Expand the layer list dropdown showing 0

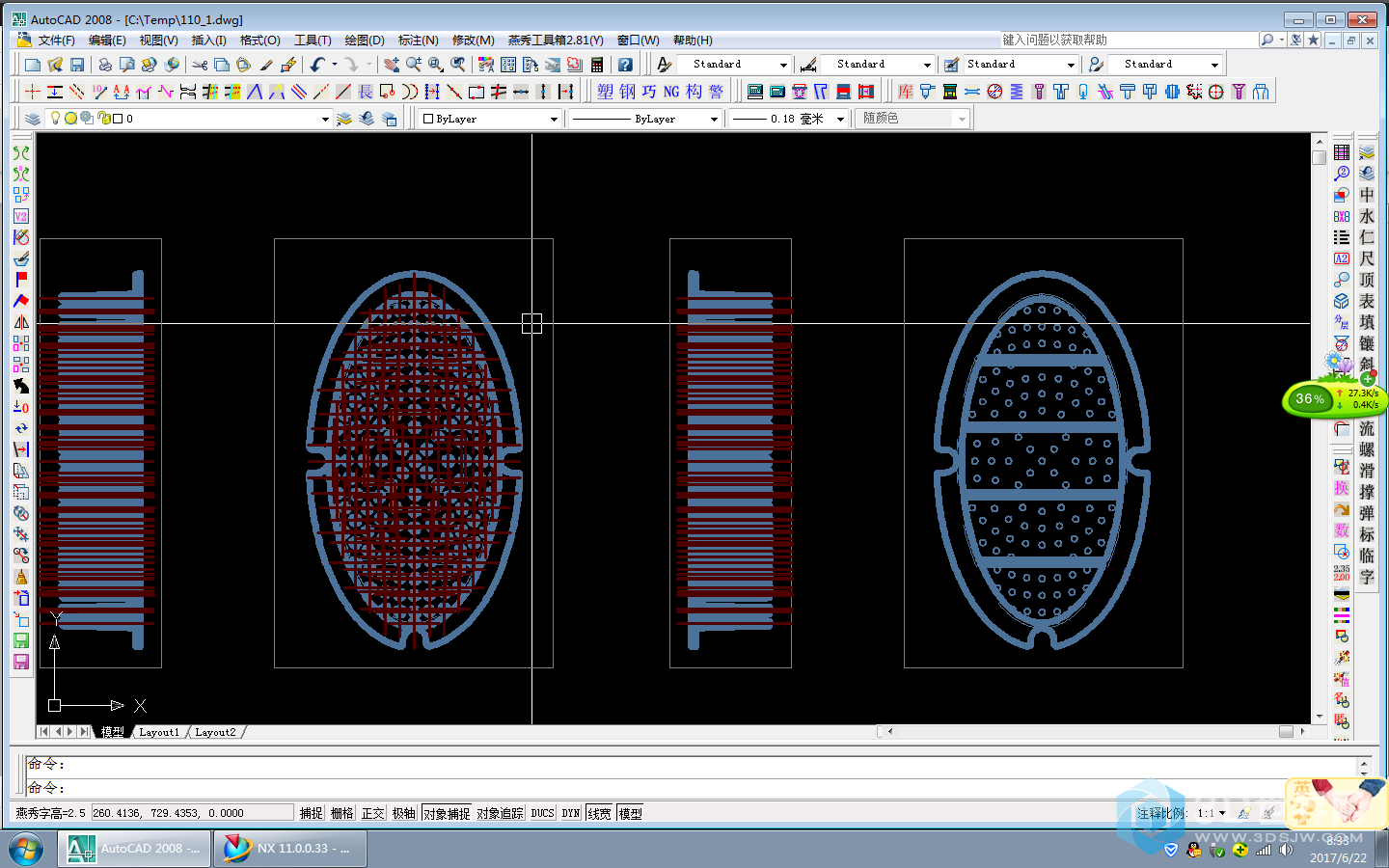coord(325,119)
